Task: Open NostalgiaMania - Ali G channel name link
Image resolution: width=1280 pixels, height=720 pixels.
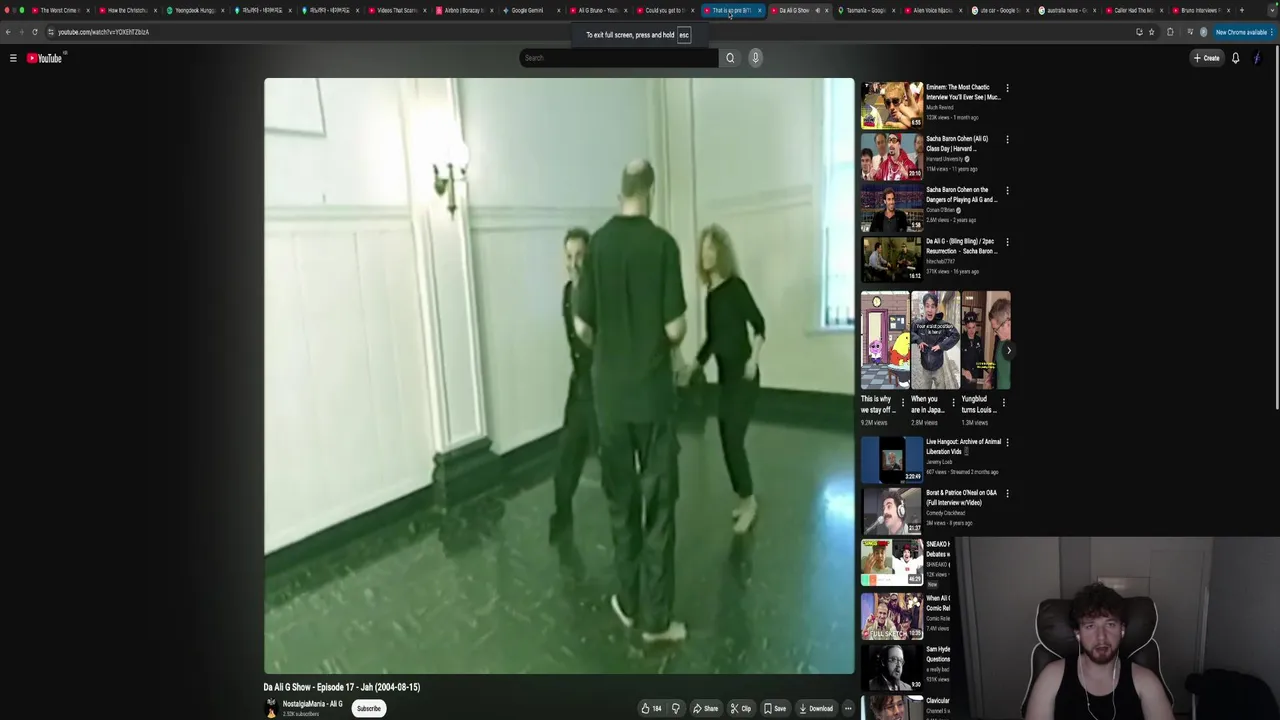Action: (x=312, y=704)
